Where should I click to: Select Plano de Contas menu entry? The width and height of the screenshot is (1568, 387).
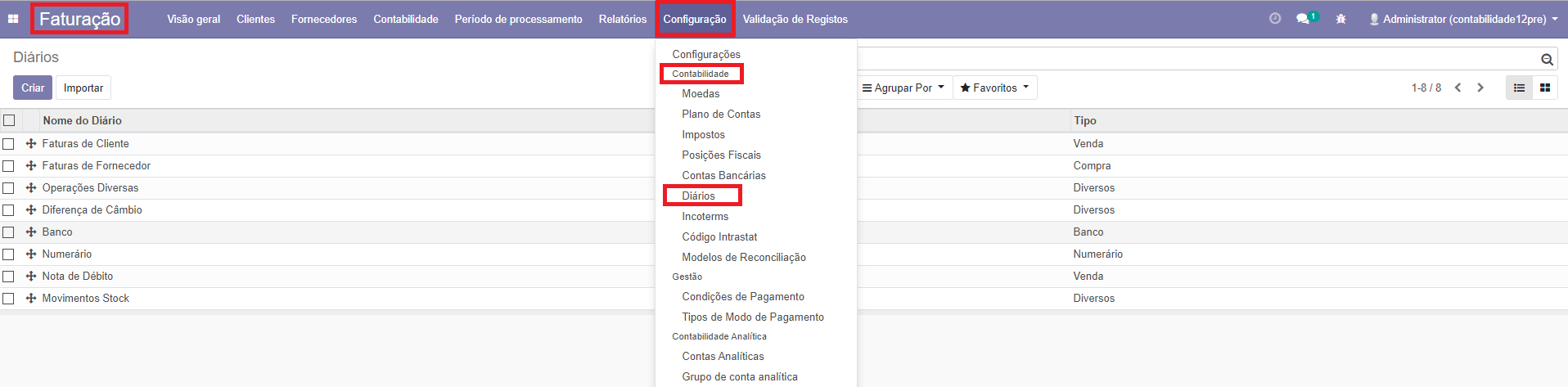click(721, 115)
